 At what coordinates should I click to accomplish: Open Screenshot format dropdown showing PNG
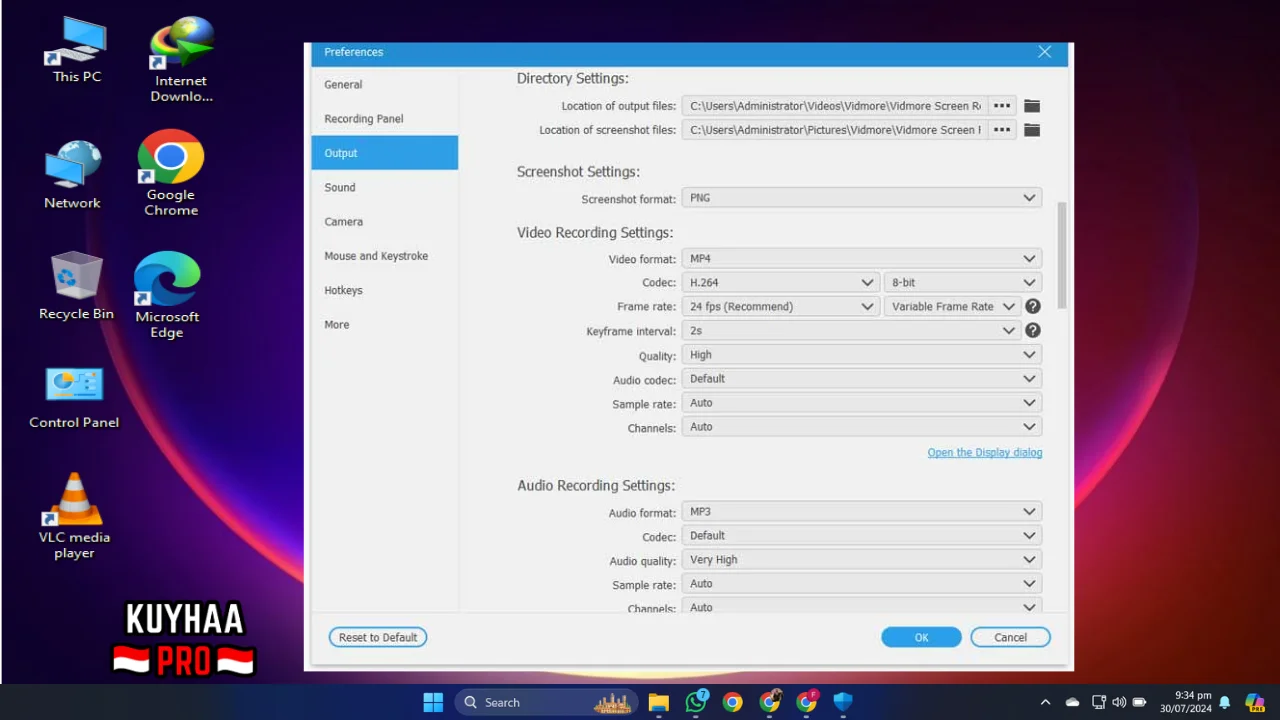pos(862,198)
